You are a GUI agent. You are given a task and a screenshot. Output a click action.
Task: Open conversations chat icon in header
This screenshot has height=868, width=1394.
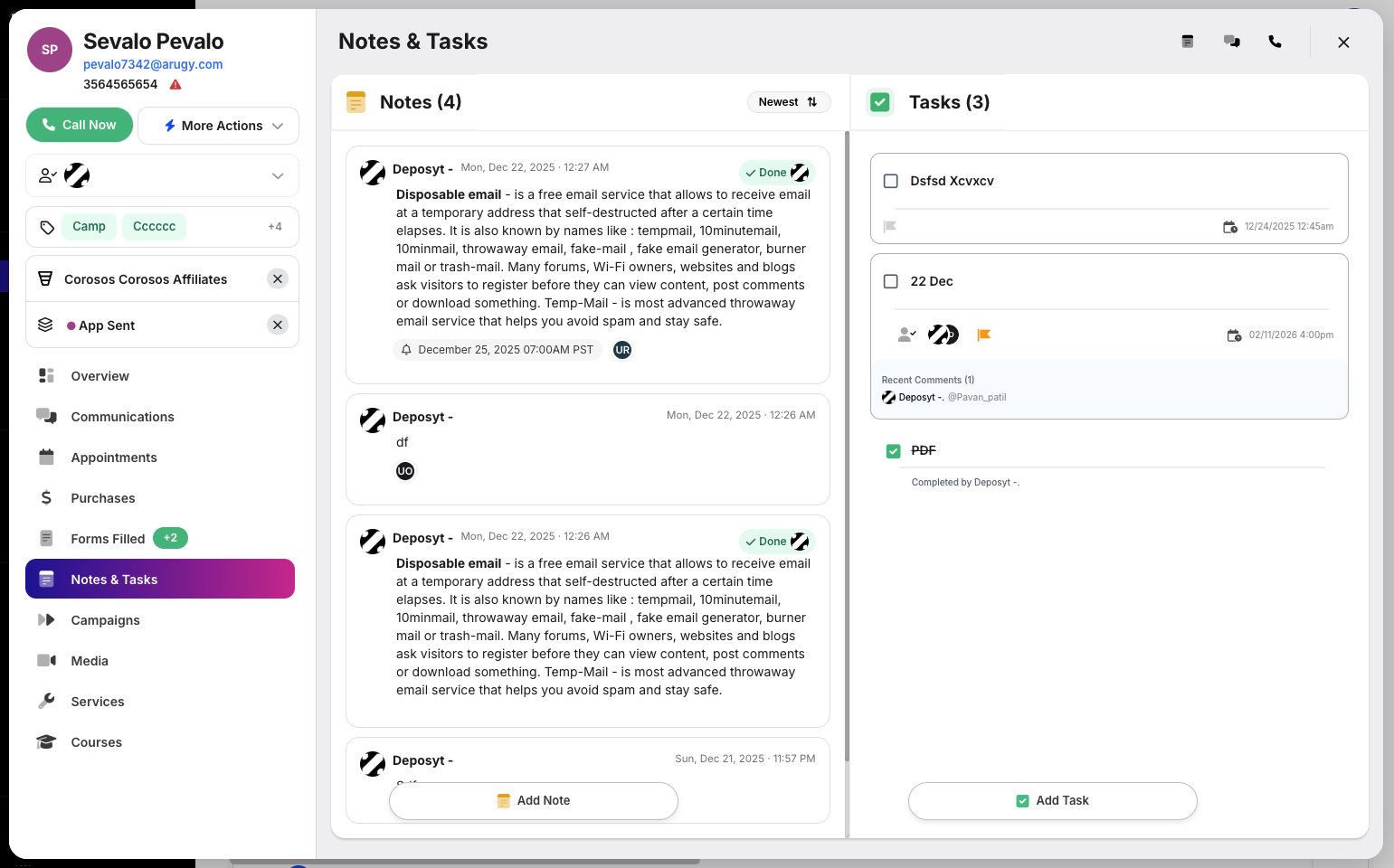[x=1232, y=42]
